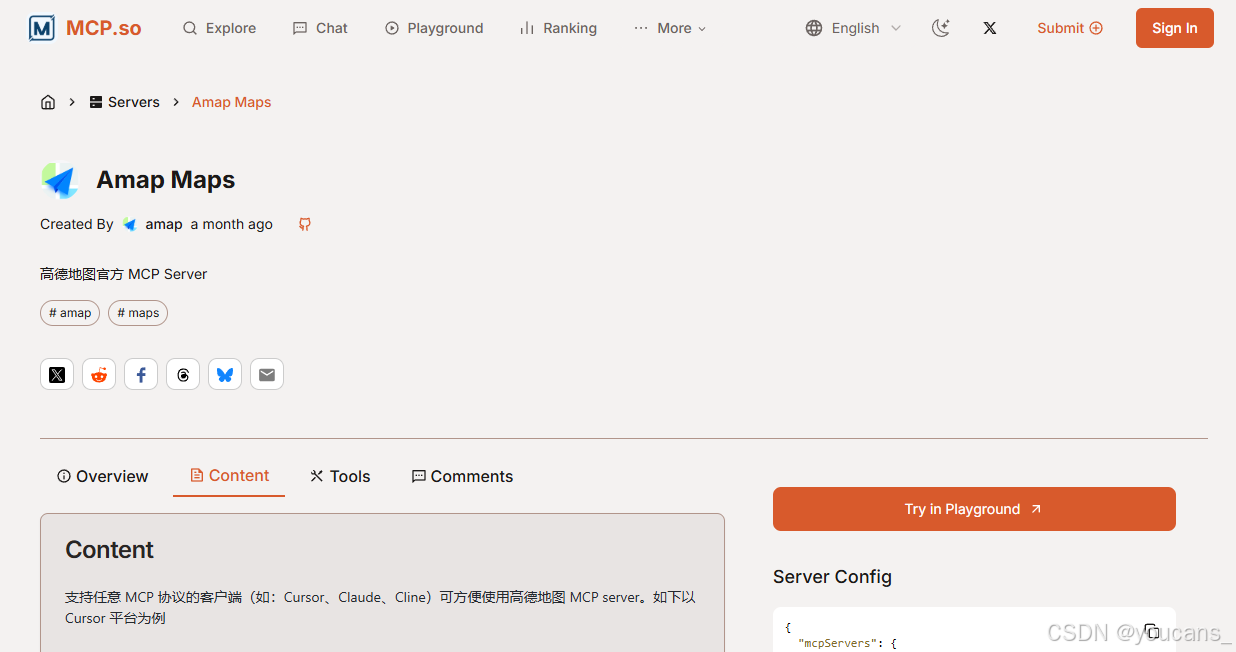Select the # maps tag
This screenshot has height=652, width=1236.
pos(138,313)
